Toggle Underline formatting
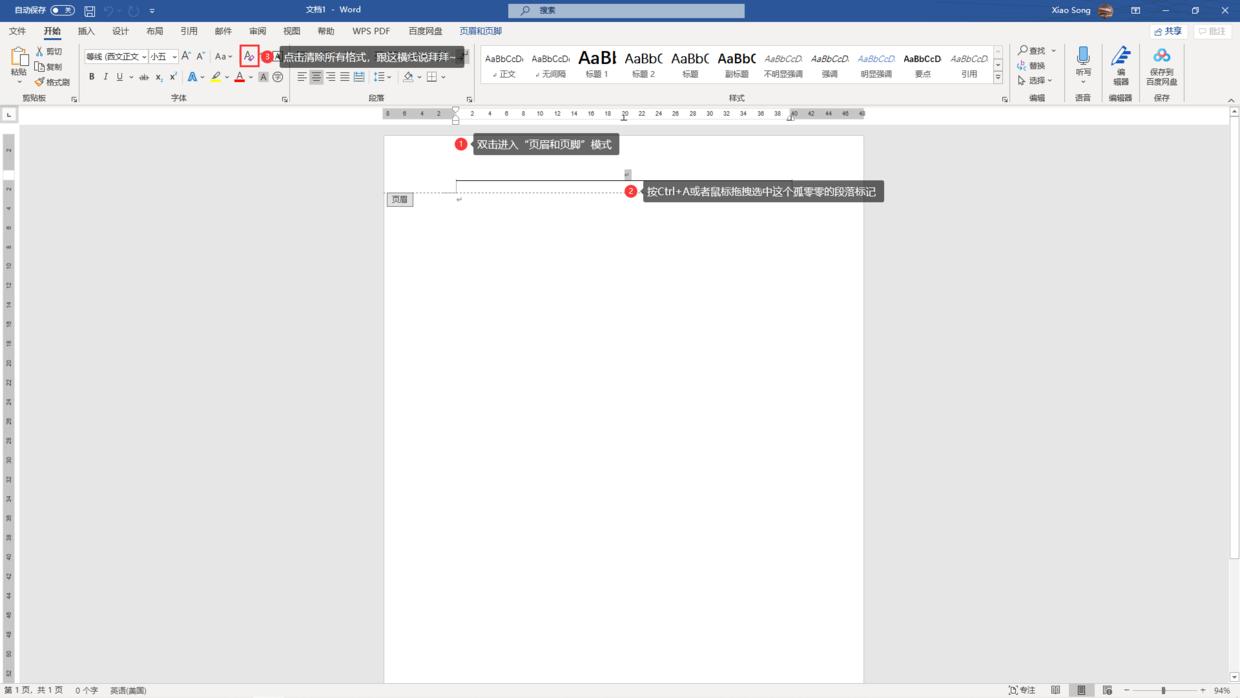 [x=119, y=77]
